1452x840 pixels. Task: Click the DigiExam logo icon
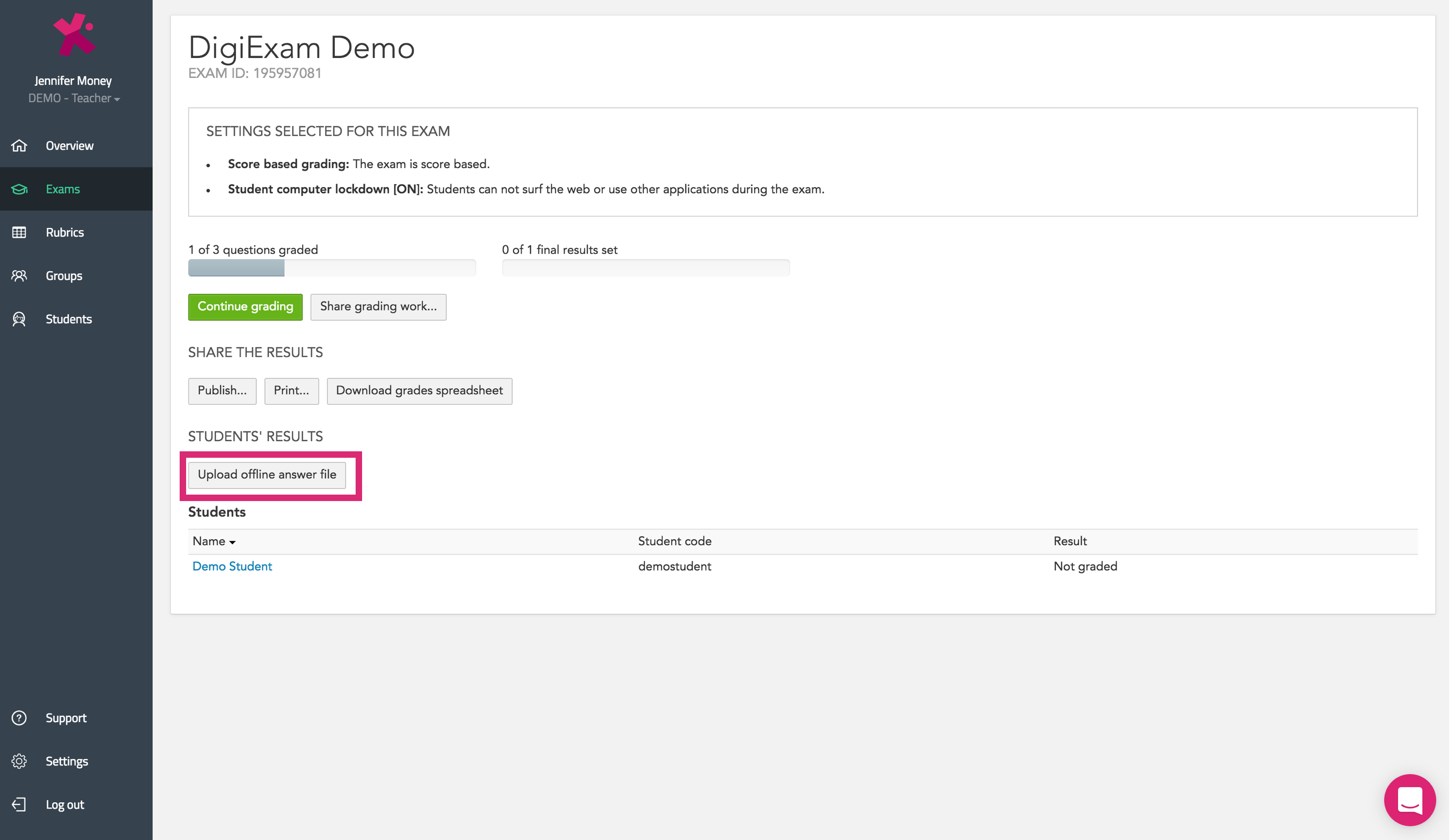pos(74,35)
